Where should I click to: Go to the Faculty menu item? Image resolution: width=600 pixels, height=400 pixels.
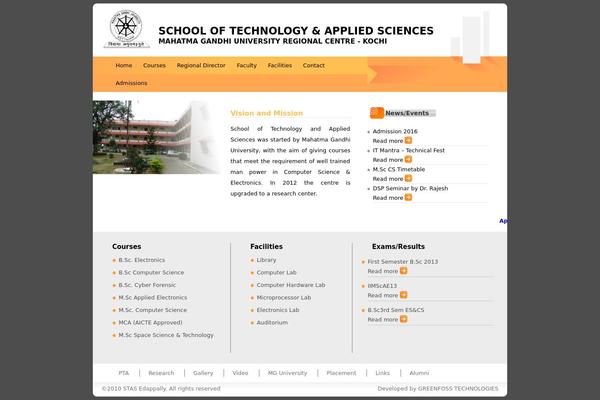click(x=246, y=65)
